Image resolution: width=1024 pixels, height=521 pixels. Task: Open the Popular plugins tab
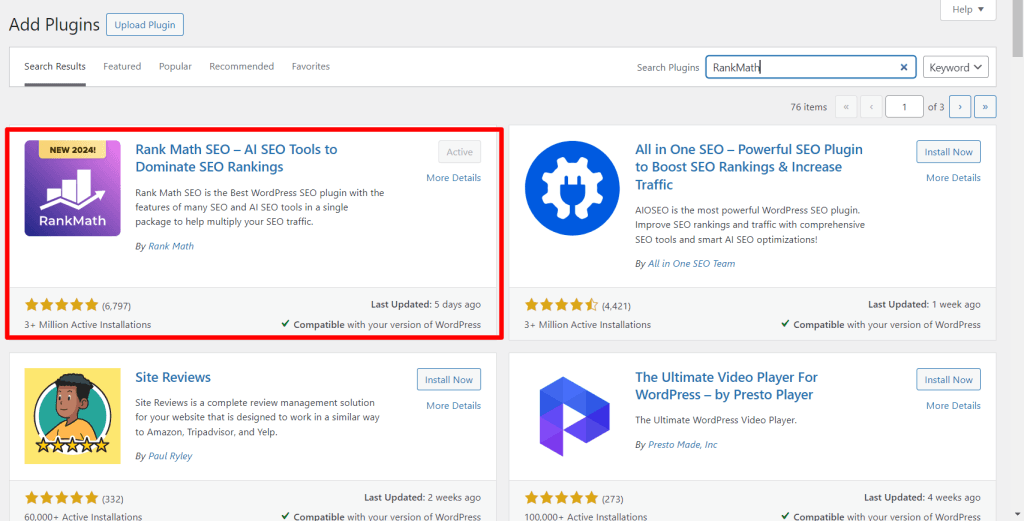click(175, 67)
